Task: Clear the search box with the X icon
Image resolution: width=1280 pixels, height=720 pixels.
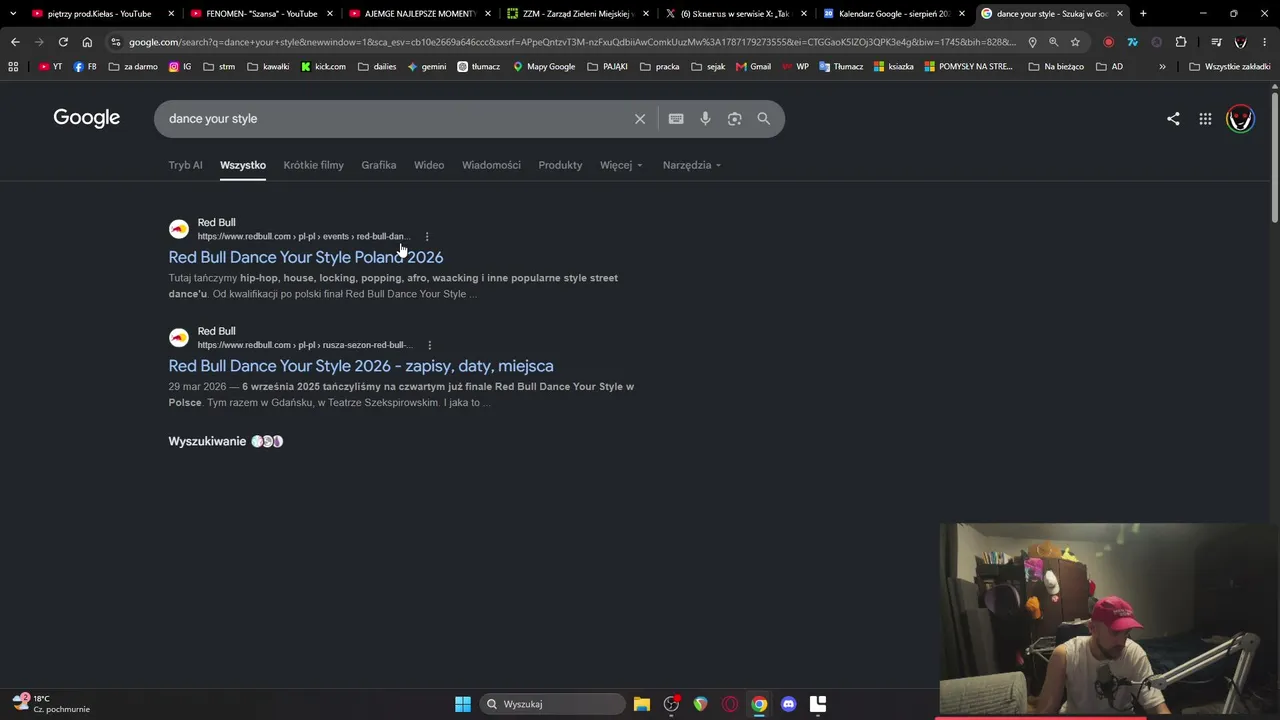Action: [x=640, y=119]
